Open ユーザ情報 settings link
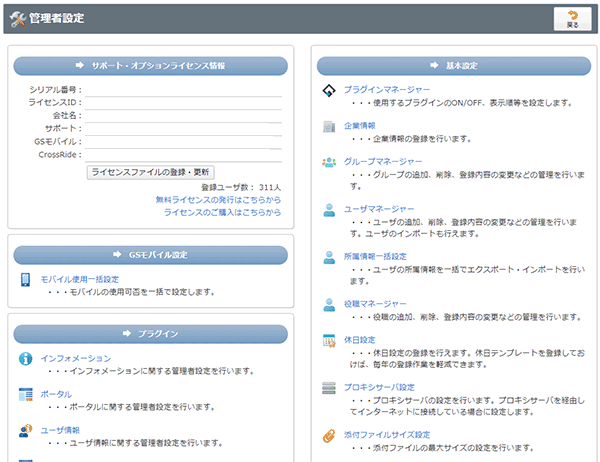Screen dimensions: 600x462 pyautogui.click(x=60, y=430)
